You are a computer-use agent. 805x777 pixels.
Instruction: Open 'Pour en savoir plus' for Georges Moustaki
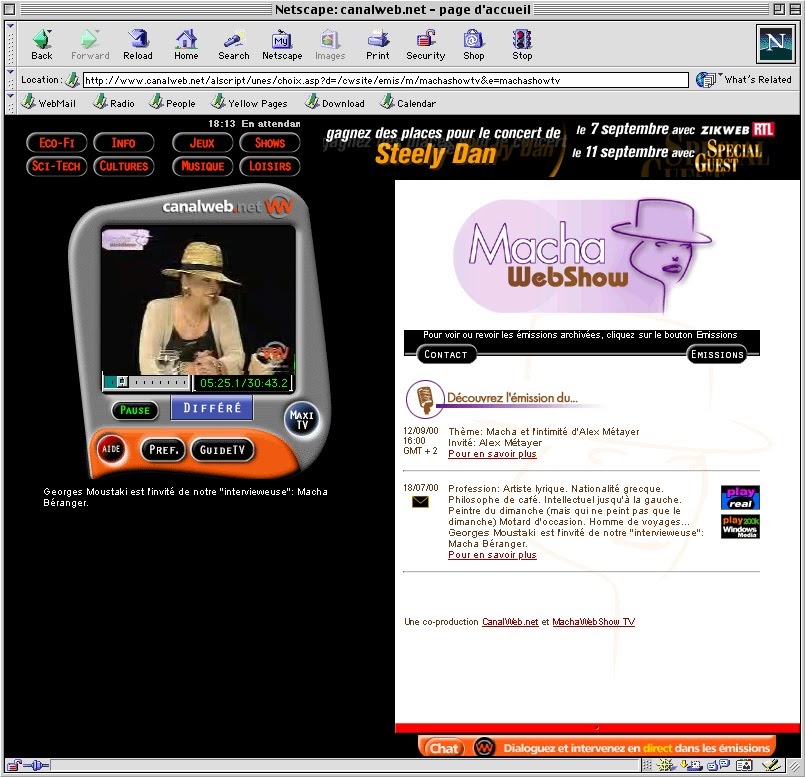coord(492,555)
